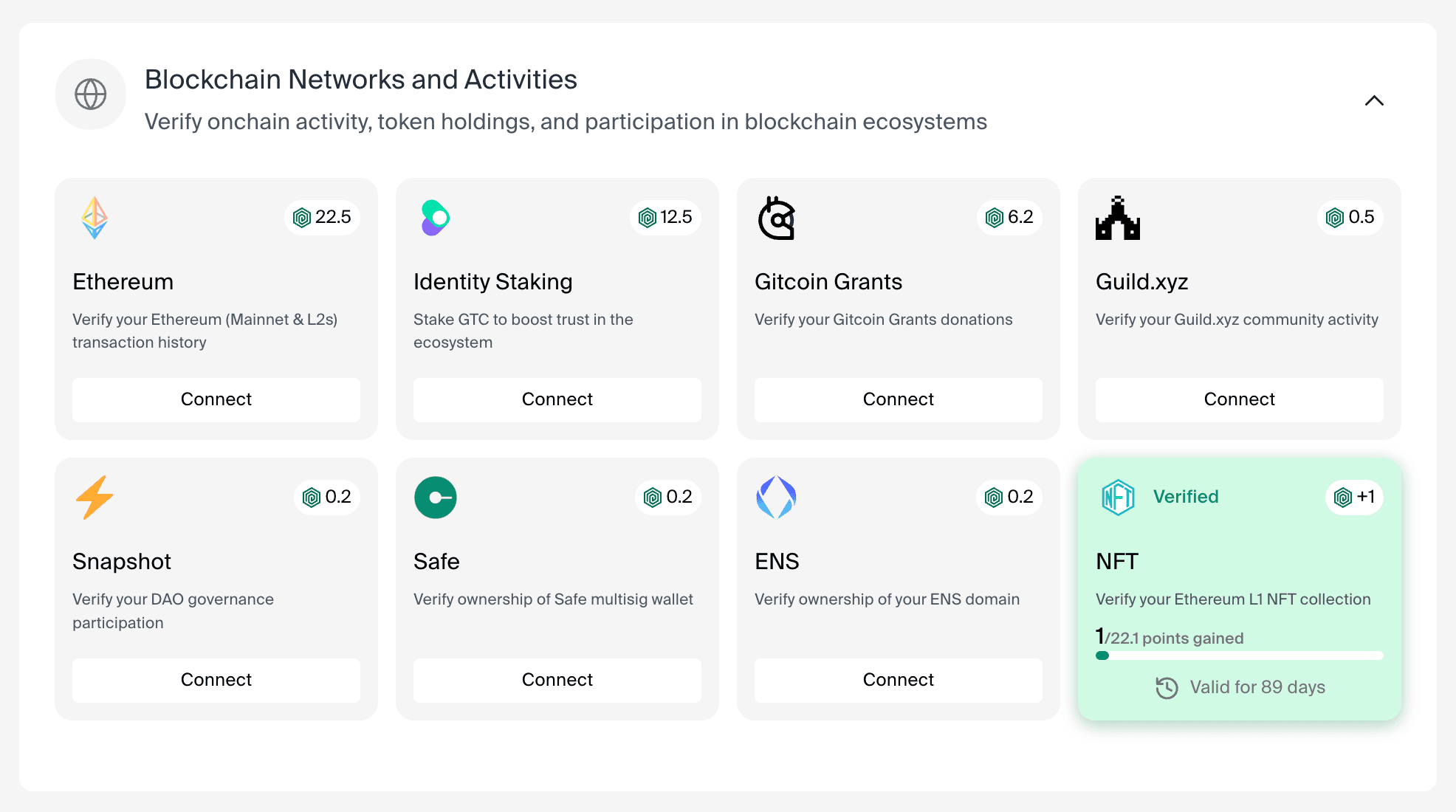This screenshot has width=1456, height=812.
Task: Click the Blockchain Networks and Activities heading
Action: 361,80
